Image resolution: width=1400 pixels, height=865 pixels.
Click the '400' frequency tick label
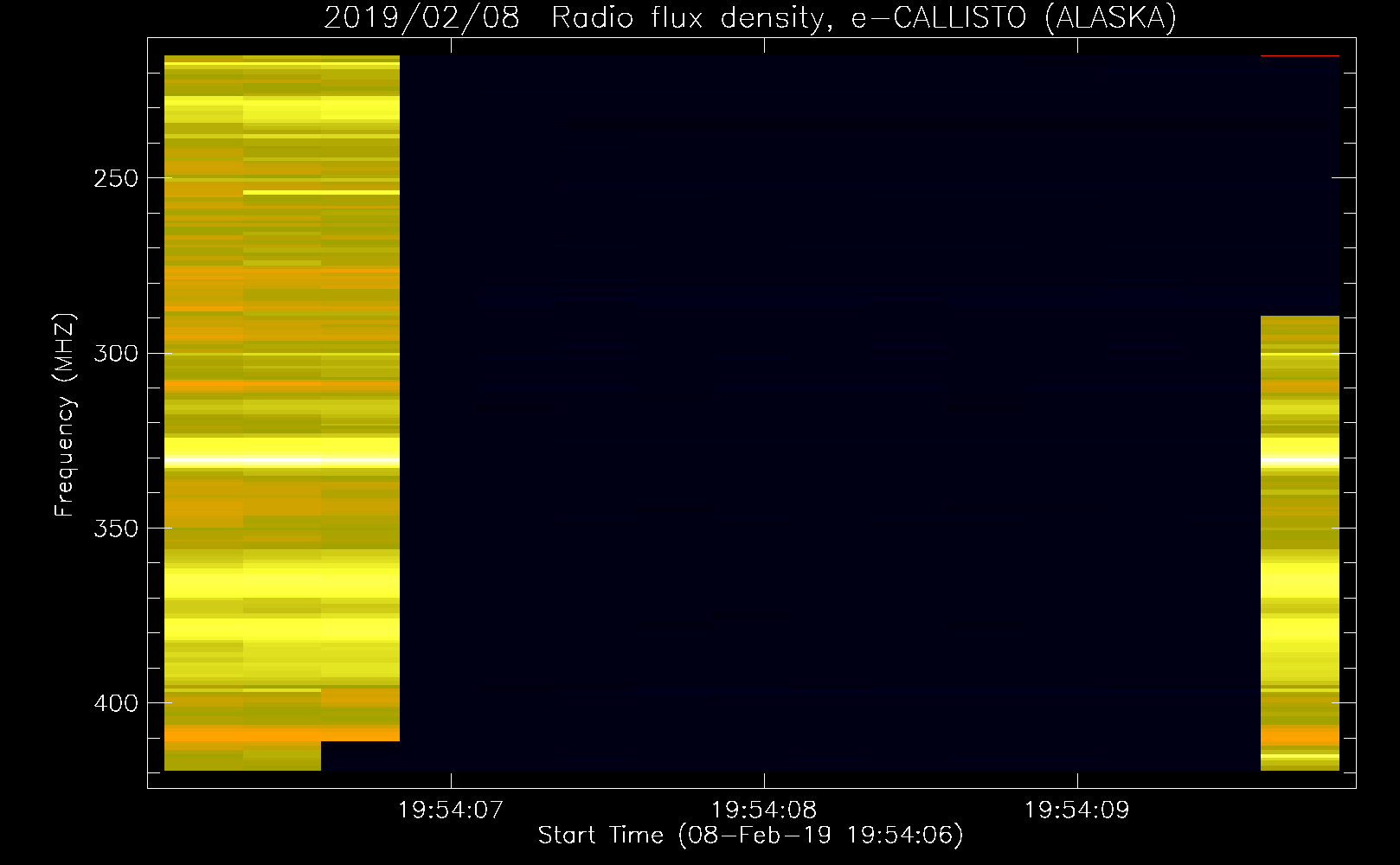click(x=116, y=703)
